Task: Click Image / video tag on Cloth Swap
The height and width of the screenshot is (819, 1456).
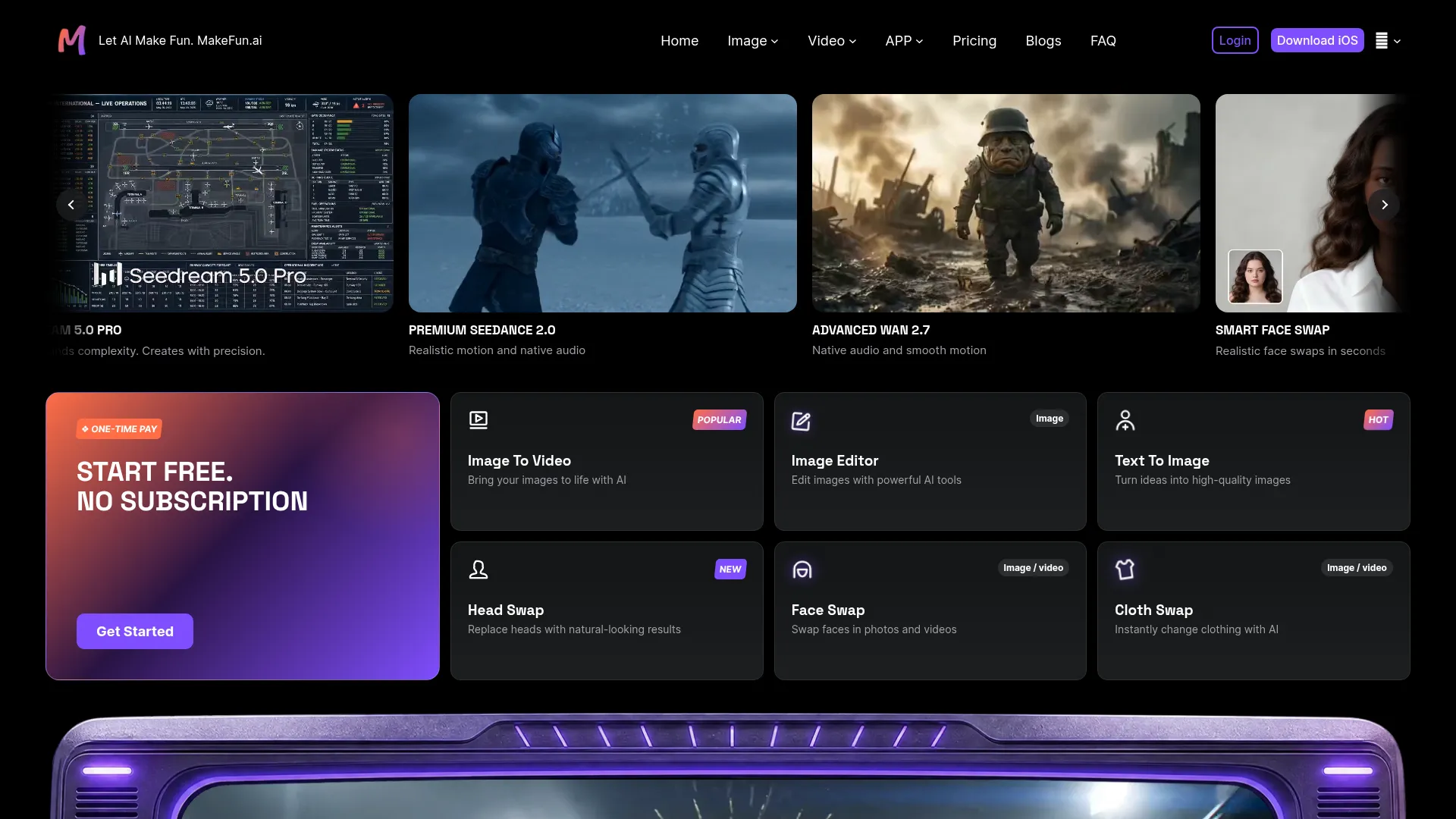Action: point(1357,568)
